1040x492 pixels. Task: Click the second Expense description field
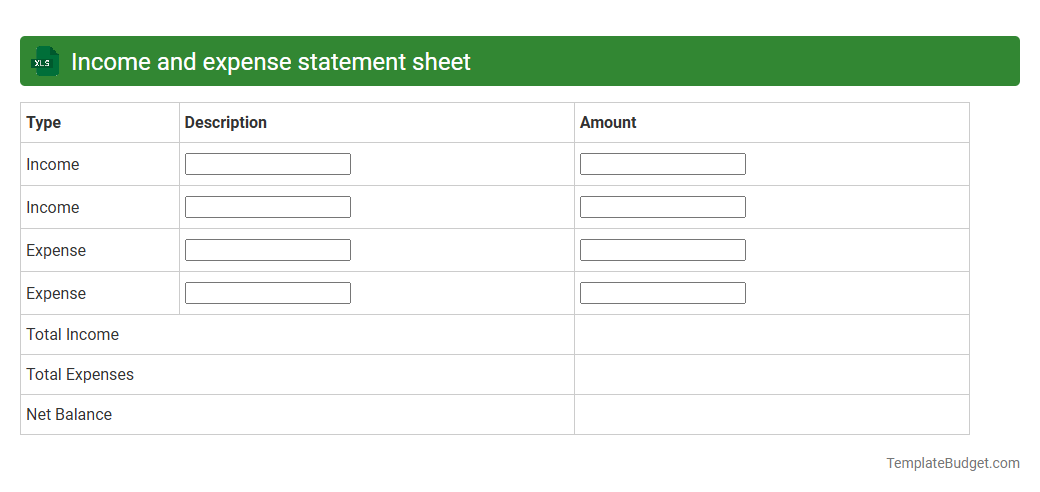268,293
